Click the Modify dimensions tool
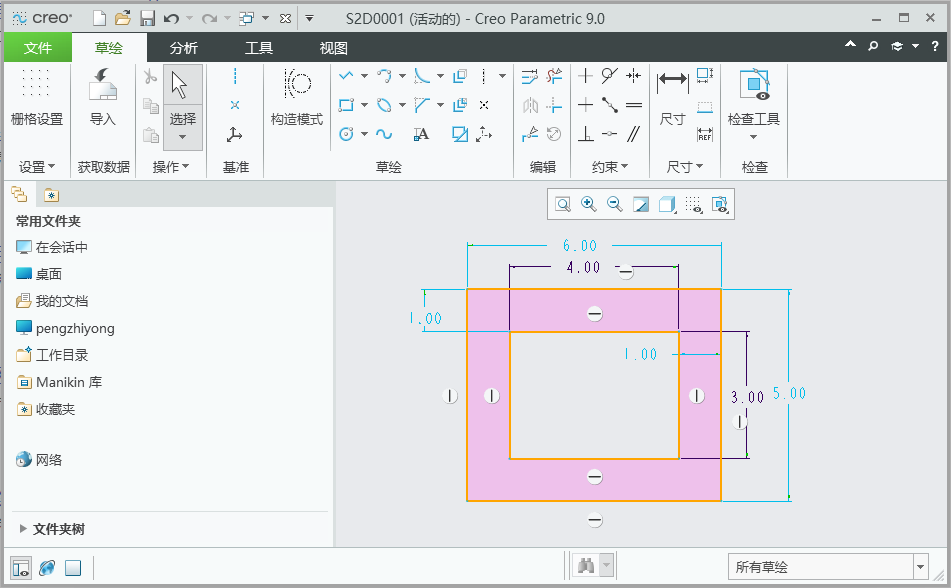This screenshot has height=588, width=951. pos(529,76)
